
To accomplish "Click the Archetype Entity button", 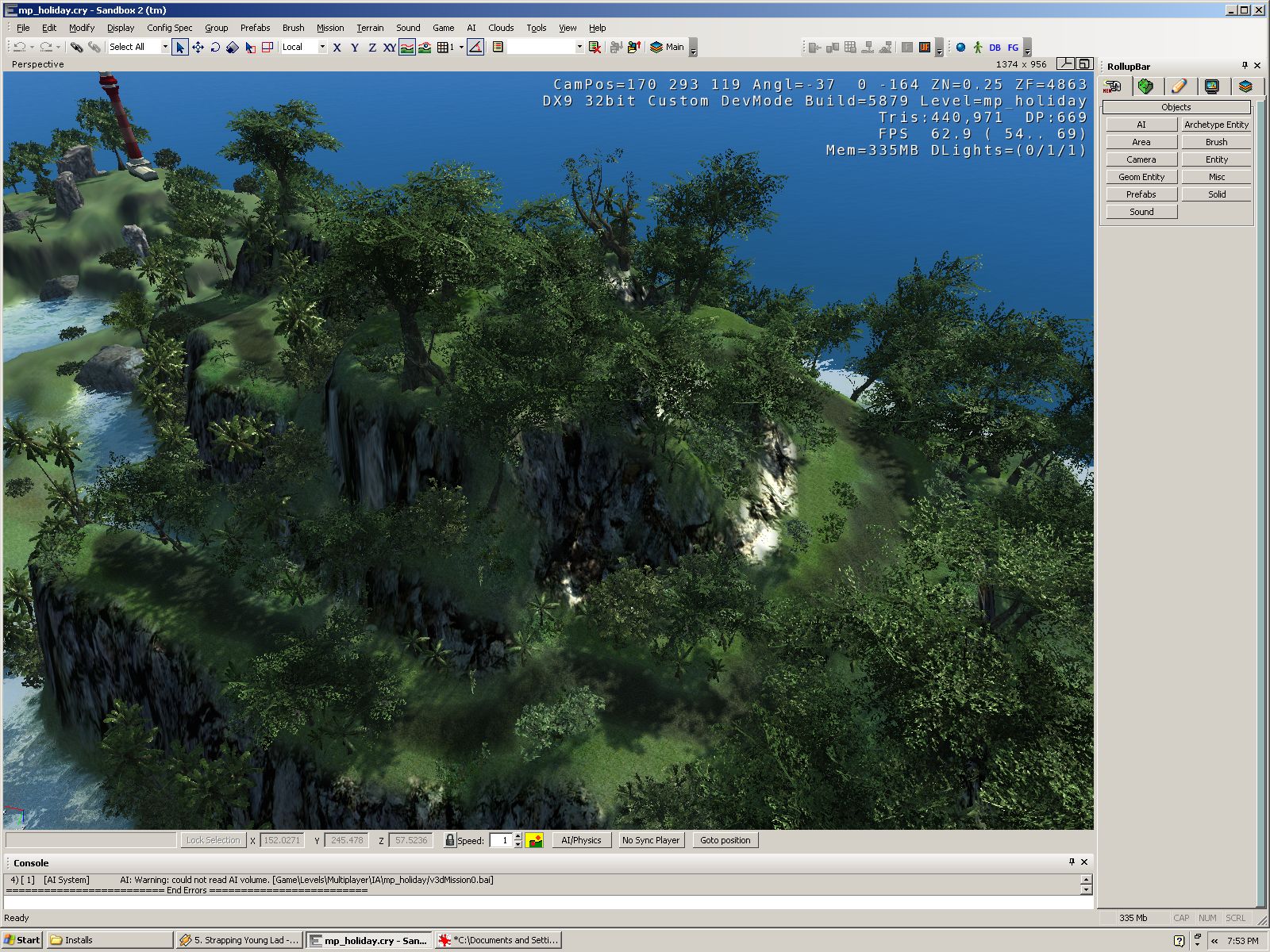I will (1216, 125).
